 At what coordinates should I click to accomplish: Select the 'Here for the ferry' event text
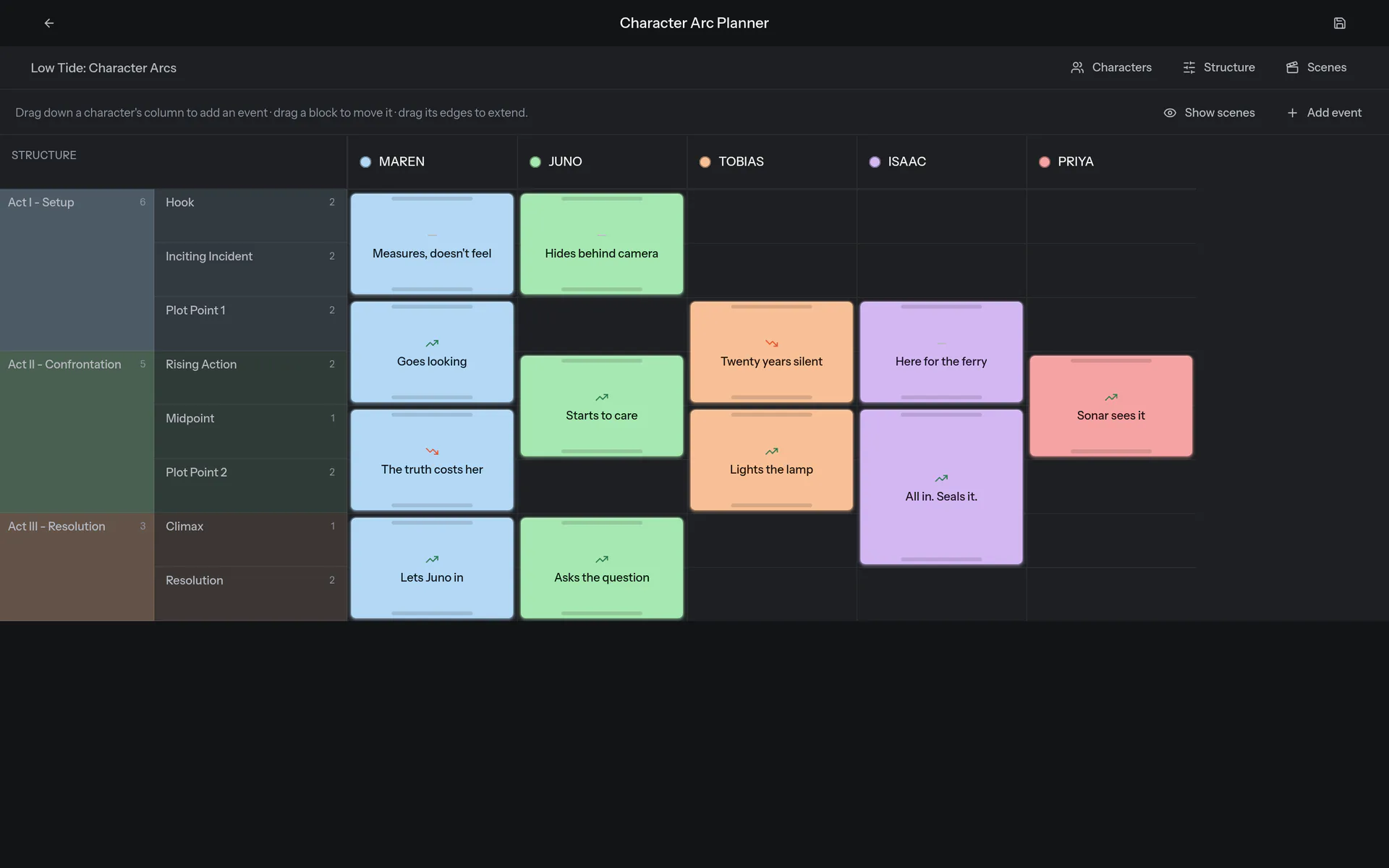pyautogui.click(x=941, y=362)
